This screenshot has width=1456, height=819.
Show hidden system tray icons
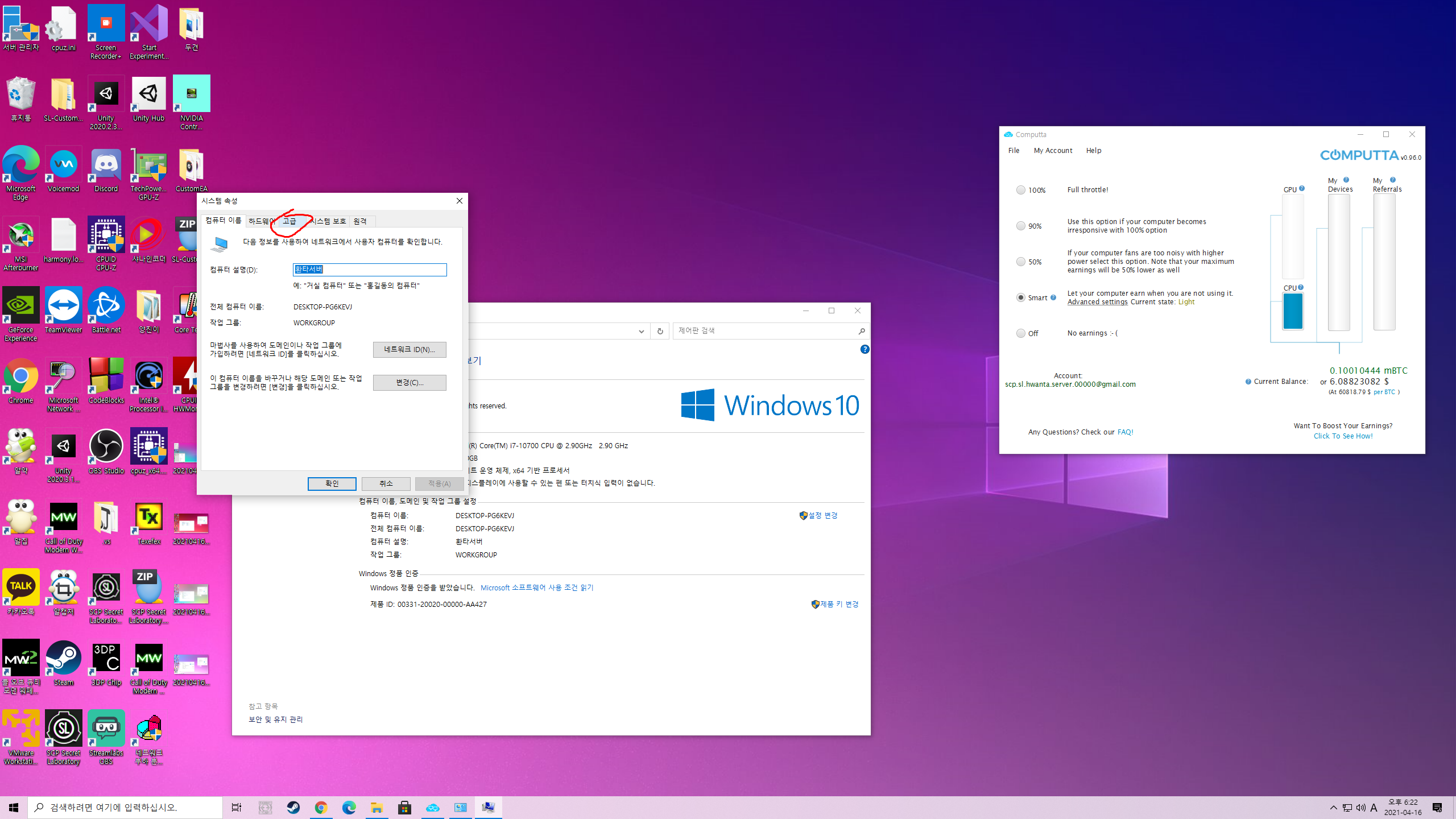1333,808
